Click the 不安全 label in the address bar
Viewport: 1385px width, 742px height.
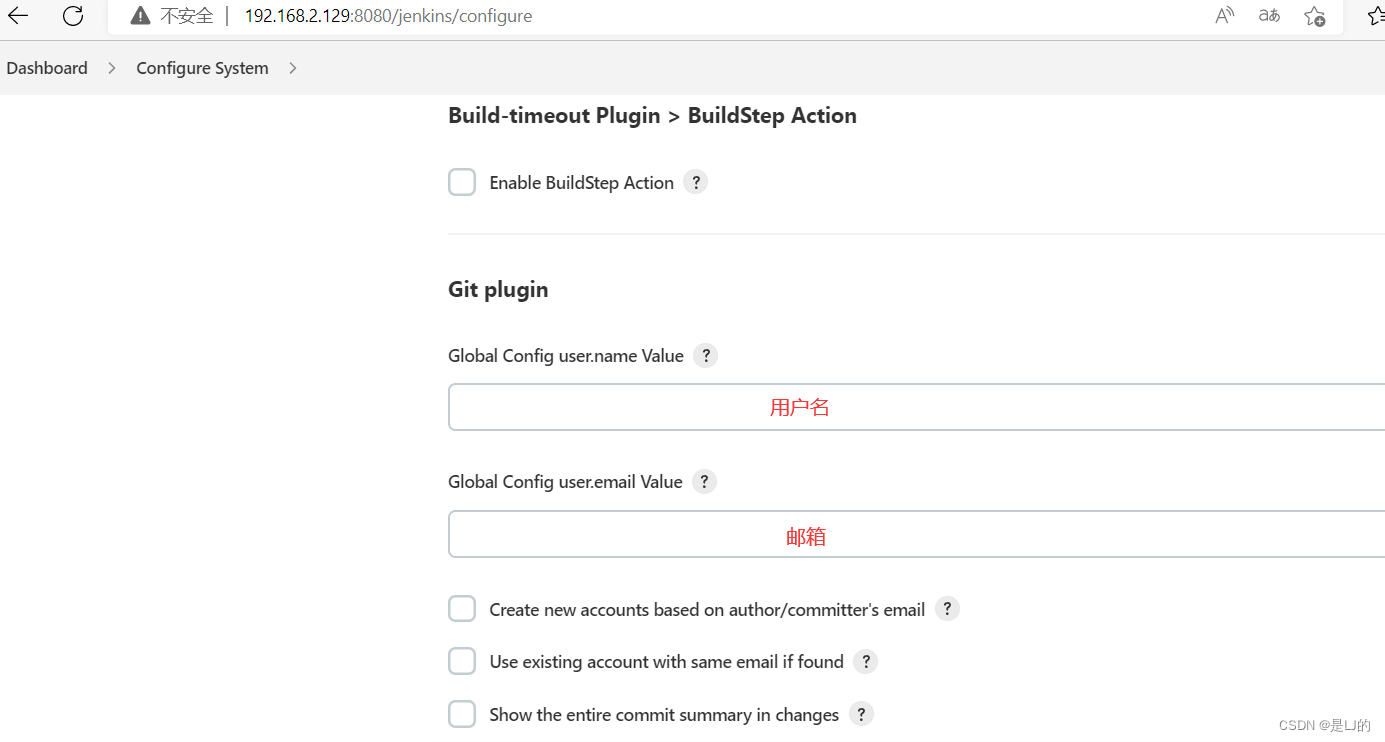coord(187,16)
